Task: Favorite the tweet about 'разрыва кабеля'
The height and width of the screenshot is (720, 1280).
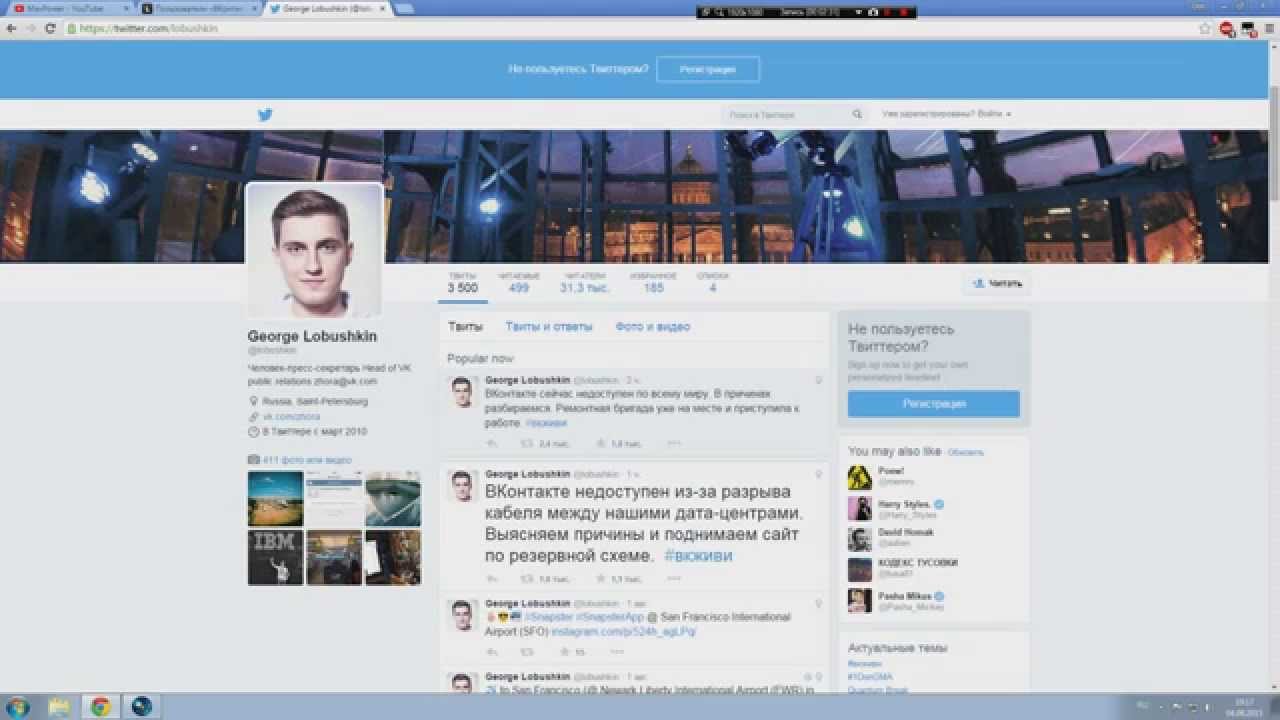Action: 601,579
